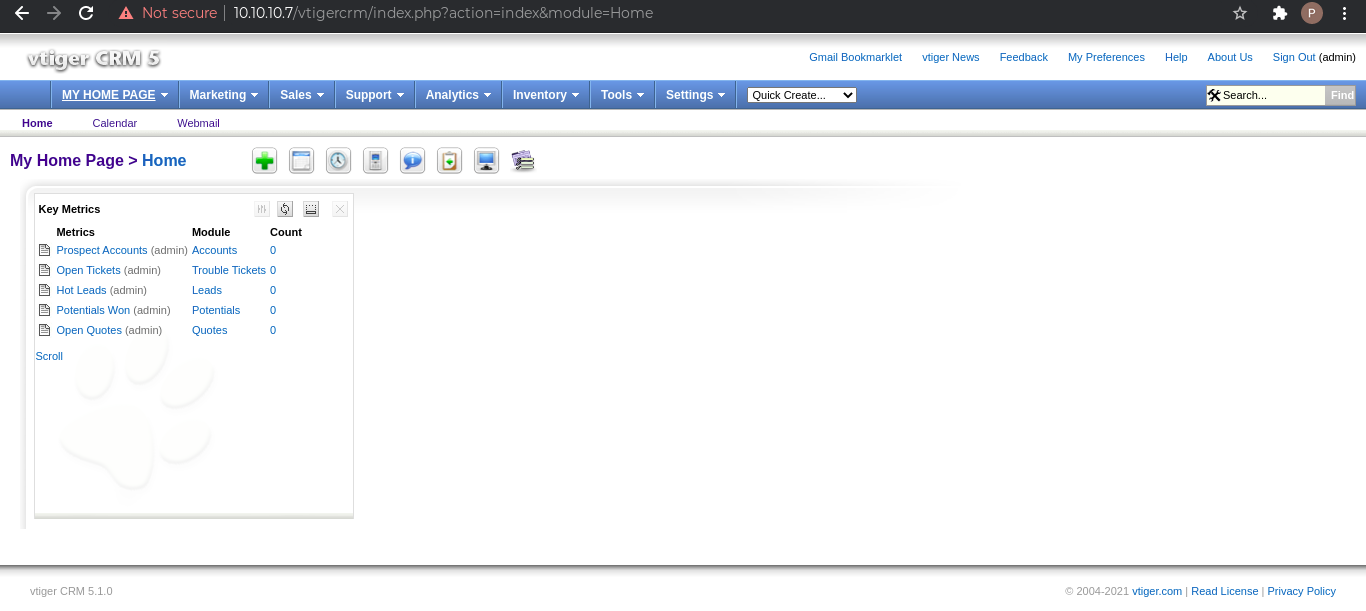
Task: Switch to the Home sub-tab
Action: (x=37, y=123)
